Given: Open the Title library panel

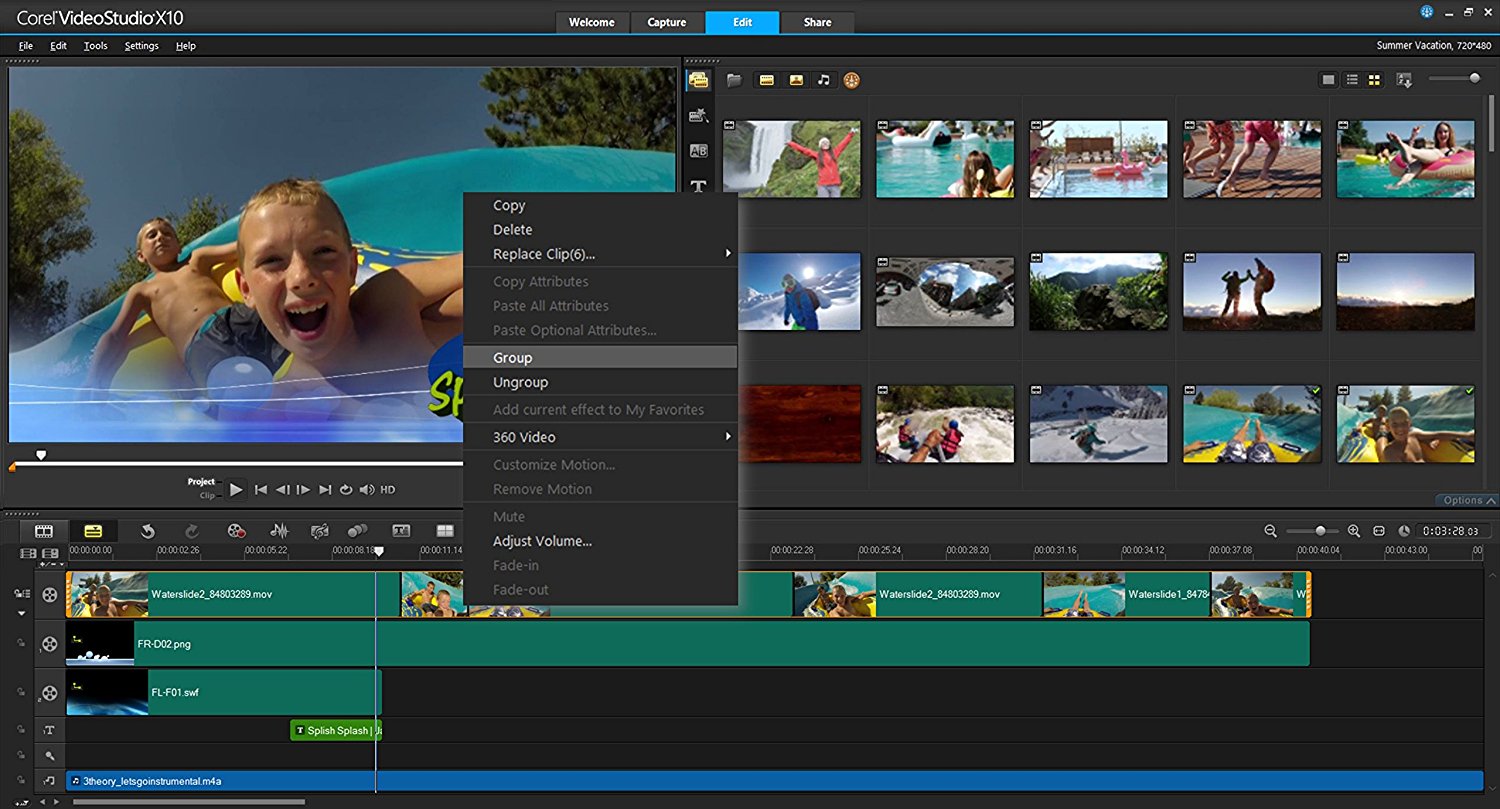Looking at the screenshot, I should [x=699, y=187].
